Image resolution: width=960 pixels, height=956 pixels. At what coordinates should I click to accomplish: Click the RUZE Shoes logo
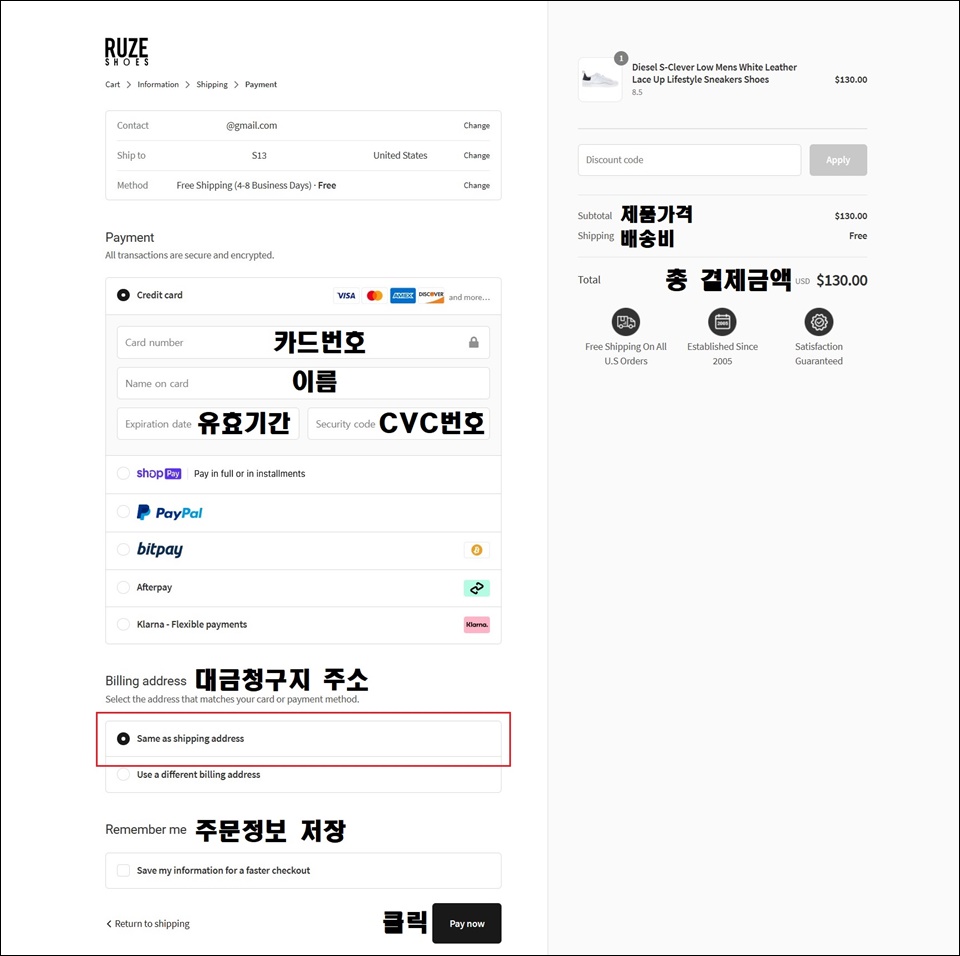(x=127, y=51)
